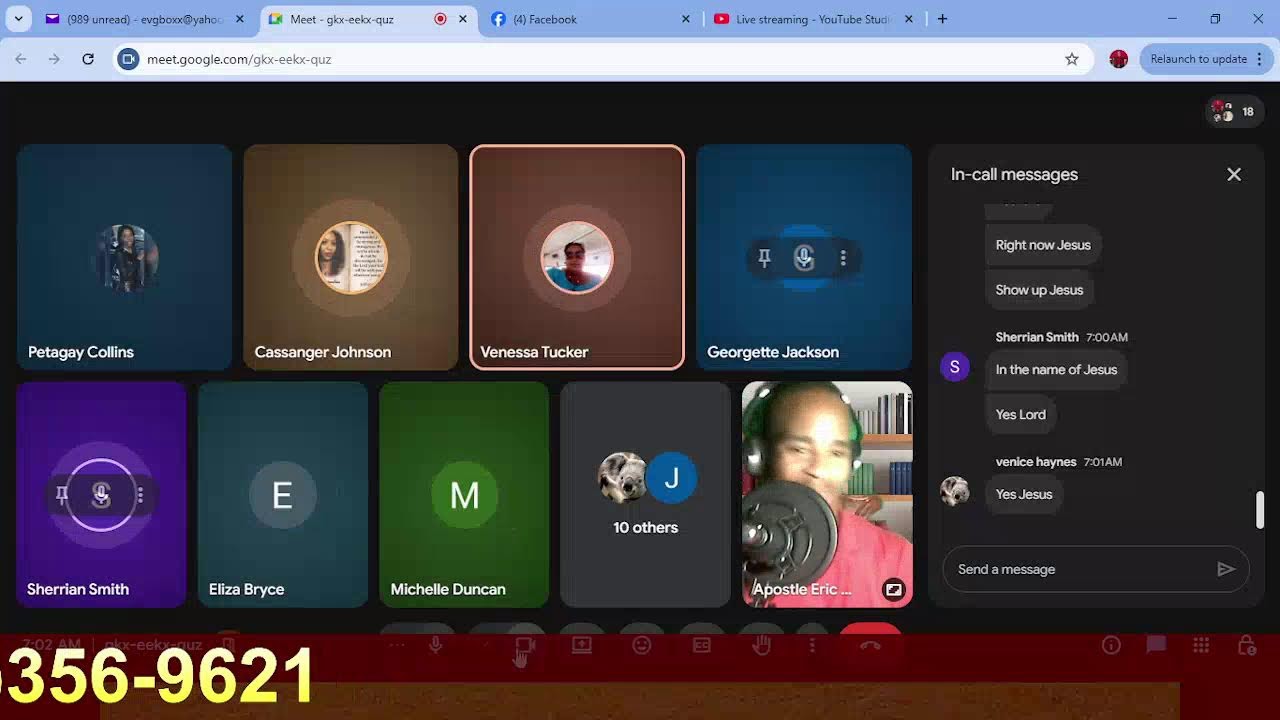The height and width of the screenshot is (720, 1280).
Task: Open the Host controls lock icon
Action: [1247, 645]
